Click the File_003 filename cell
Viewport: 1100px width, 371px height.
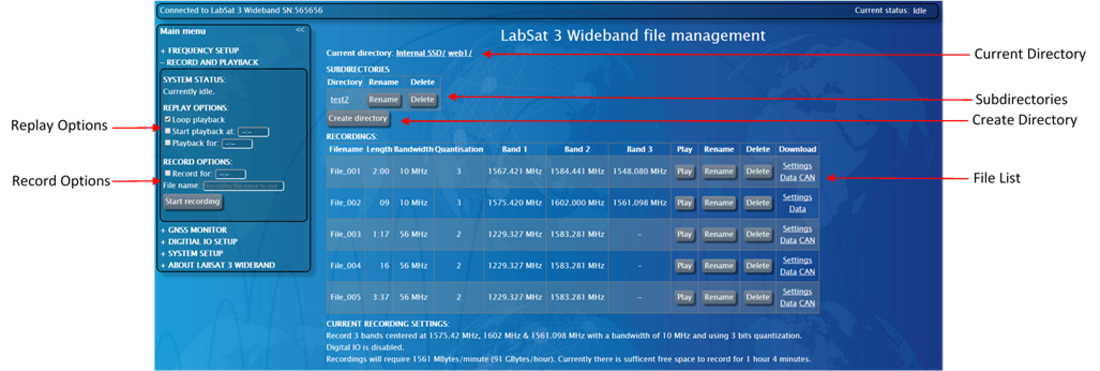pyautogui.click(x=345, y=234)
